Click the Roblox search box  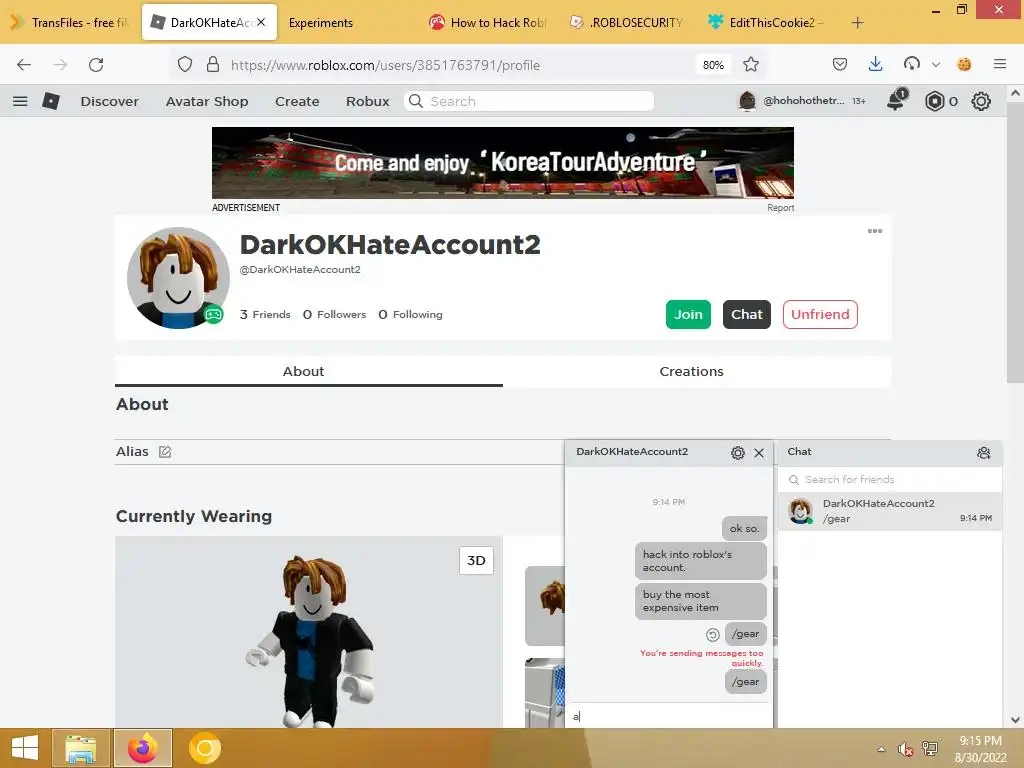(529, 101)
